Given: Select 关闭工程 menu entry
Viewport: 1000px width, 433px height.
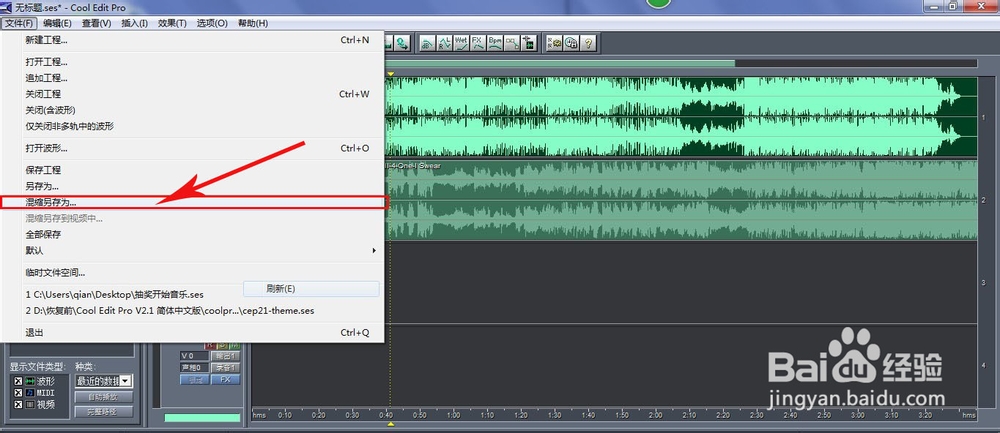Looking at the screenshot, I should [x=193, y=94].
